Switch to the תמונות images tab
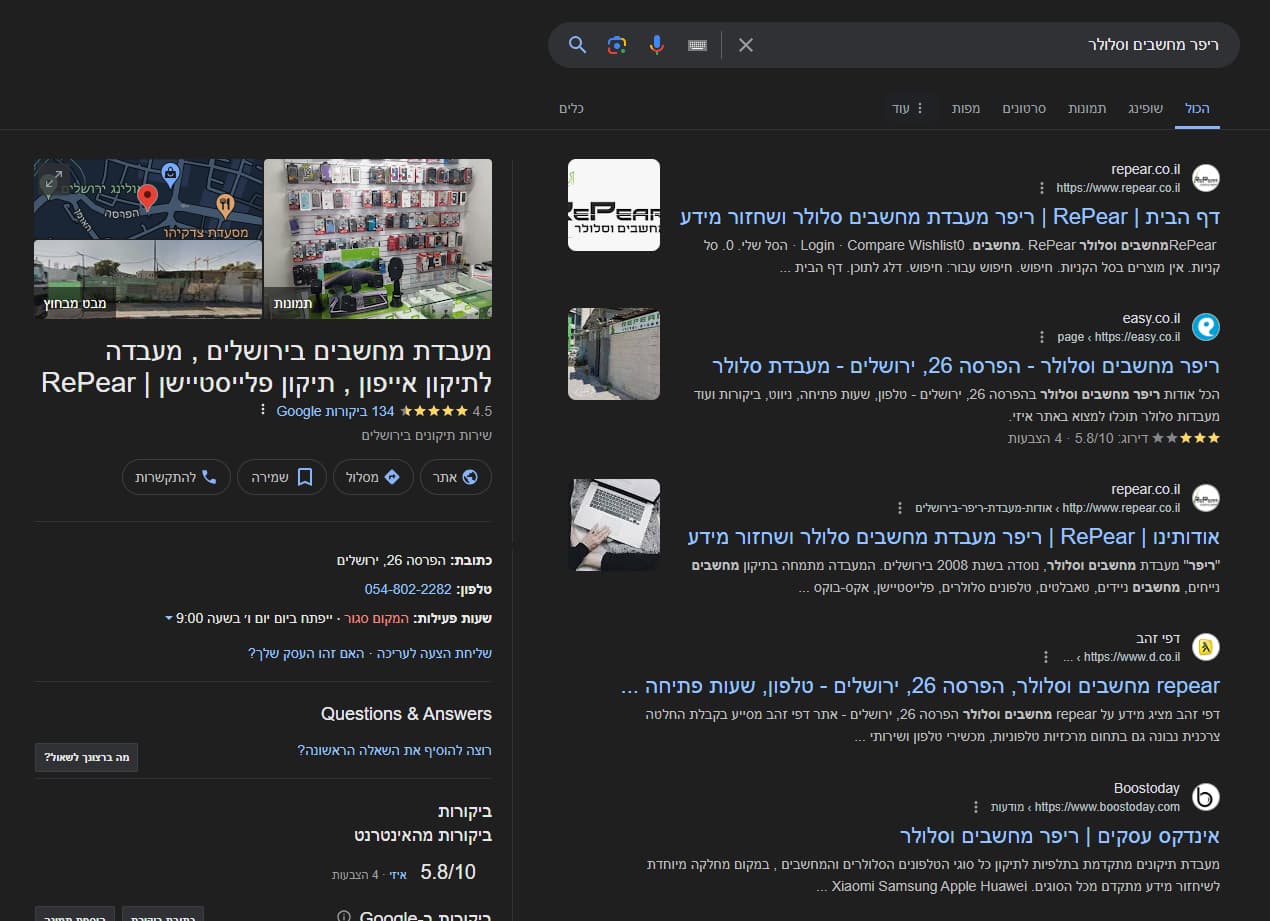This screenshot has width=1270, height=921. pyautogui.click(x=1087, y=108)
